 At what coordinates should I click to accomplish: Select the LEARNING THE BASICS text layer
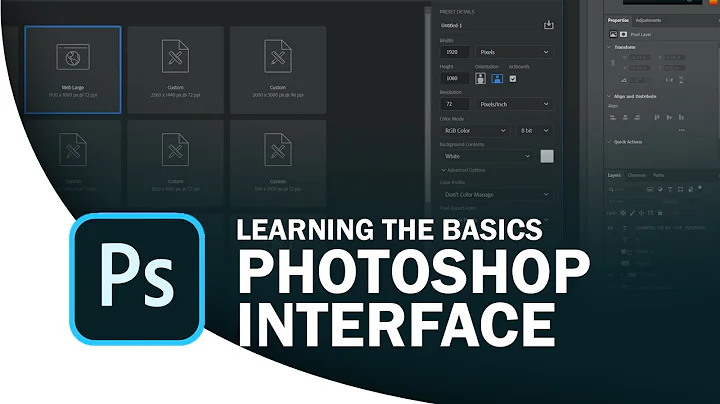668,228
